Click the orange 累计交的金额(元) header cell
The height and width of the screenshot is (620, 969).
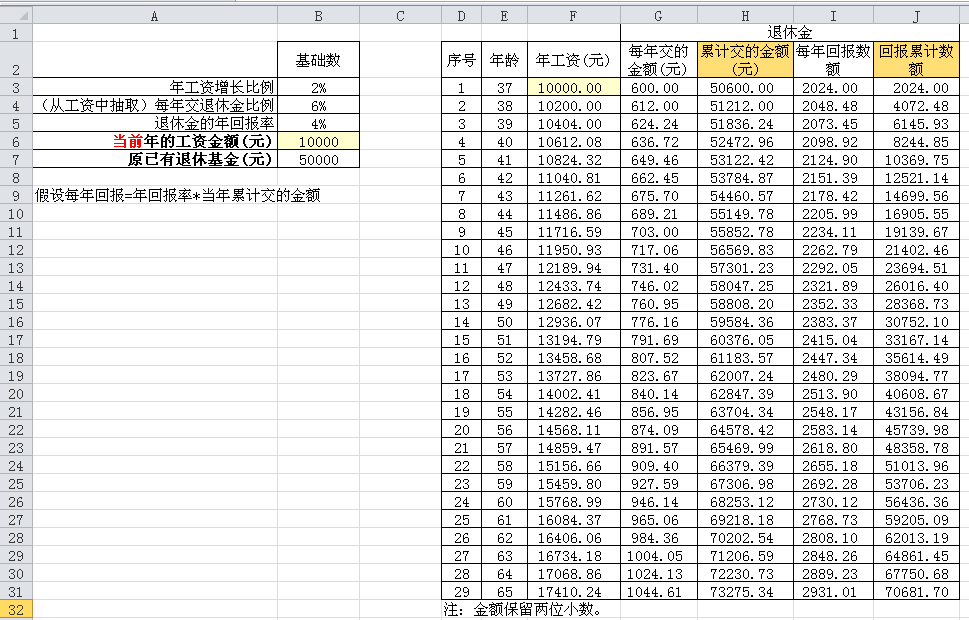(745, 60)
